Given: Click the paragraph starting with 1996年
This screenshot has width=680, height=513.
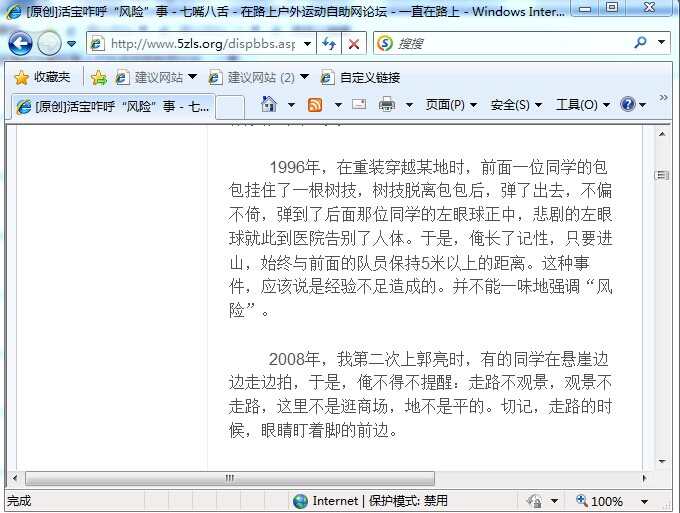Looking at the screenshot, I should pyautogui.click(x=420, y=239).
